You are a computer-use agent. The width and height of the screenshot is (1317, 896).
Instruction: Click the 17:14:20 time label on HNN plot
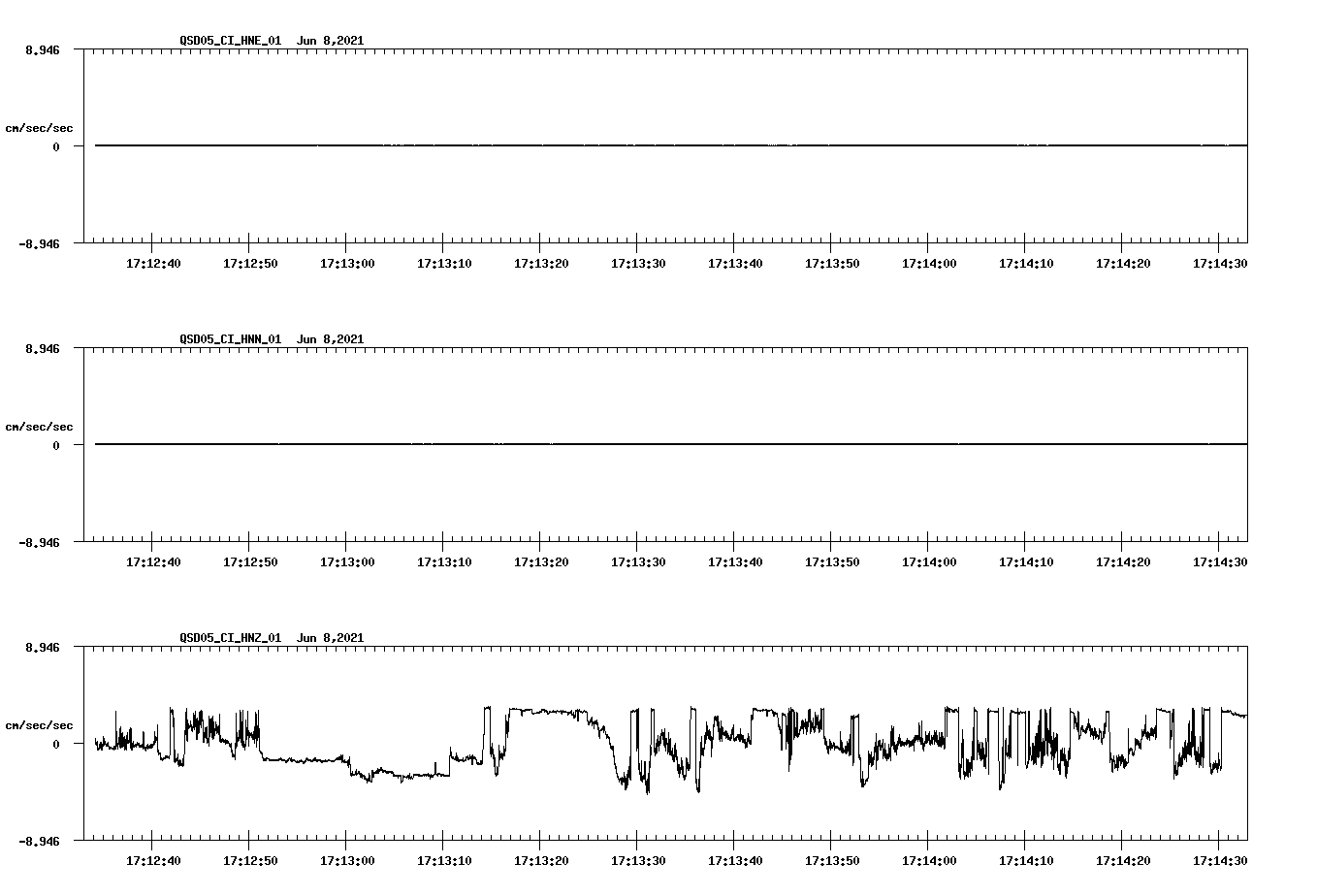[x=1123, y=562]
